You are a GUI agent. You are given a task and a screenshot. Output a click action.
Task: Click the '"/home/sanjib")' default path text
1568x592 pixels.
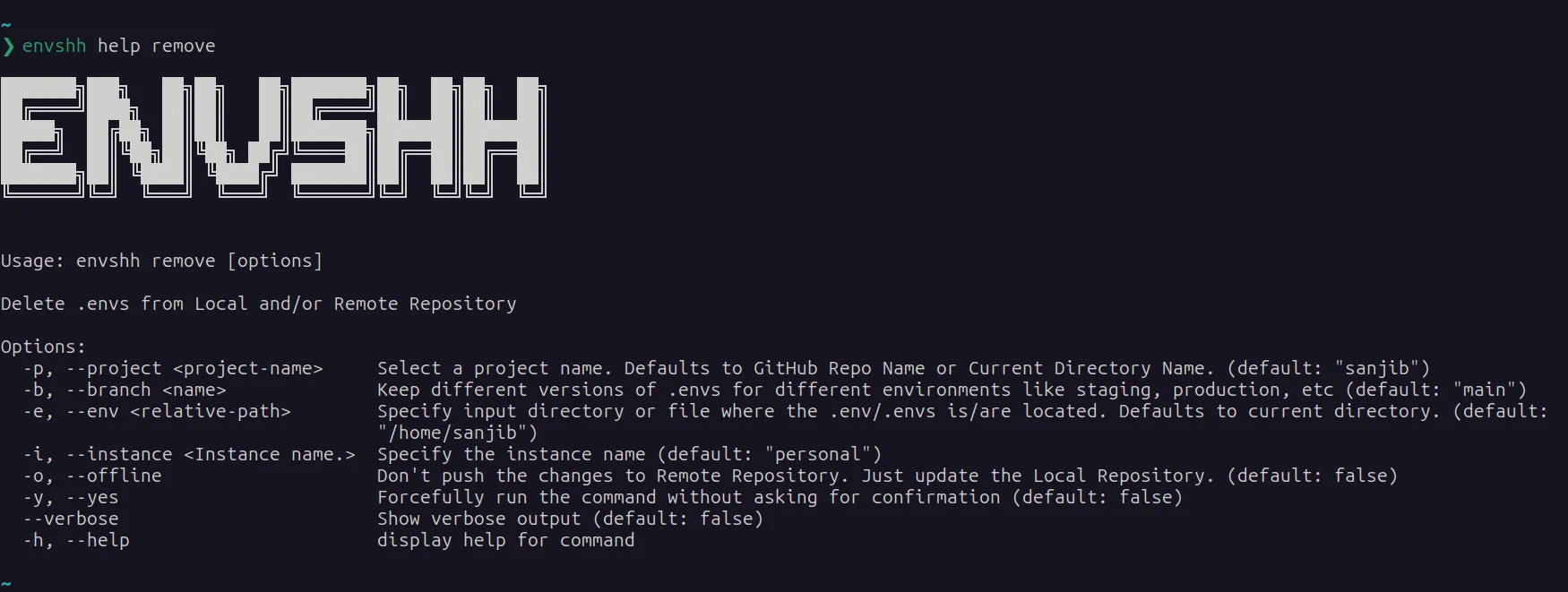tap(457, 433)
